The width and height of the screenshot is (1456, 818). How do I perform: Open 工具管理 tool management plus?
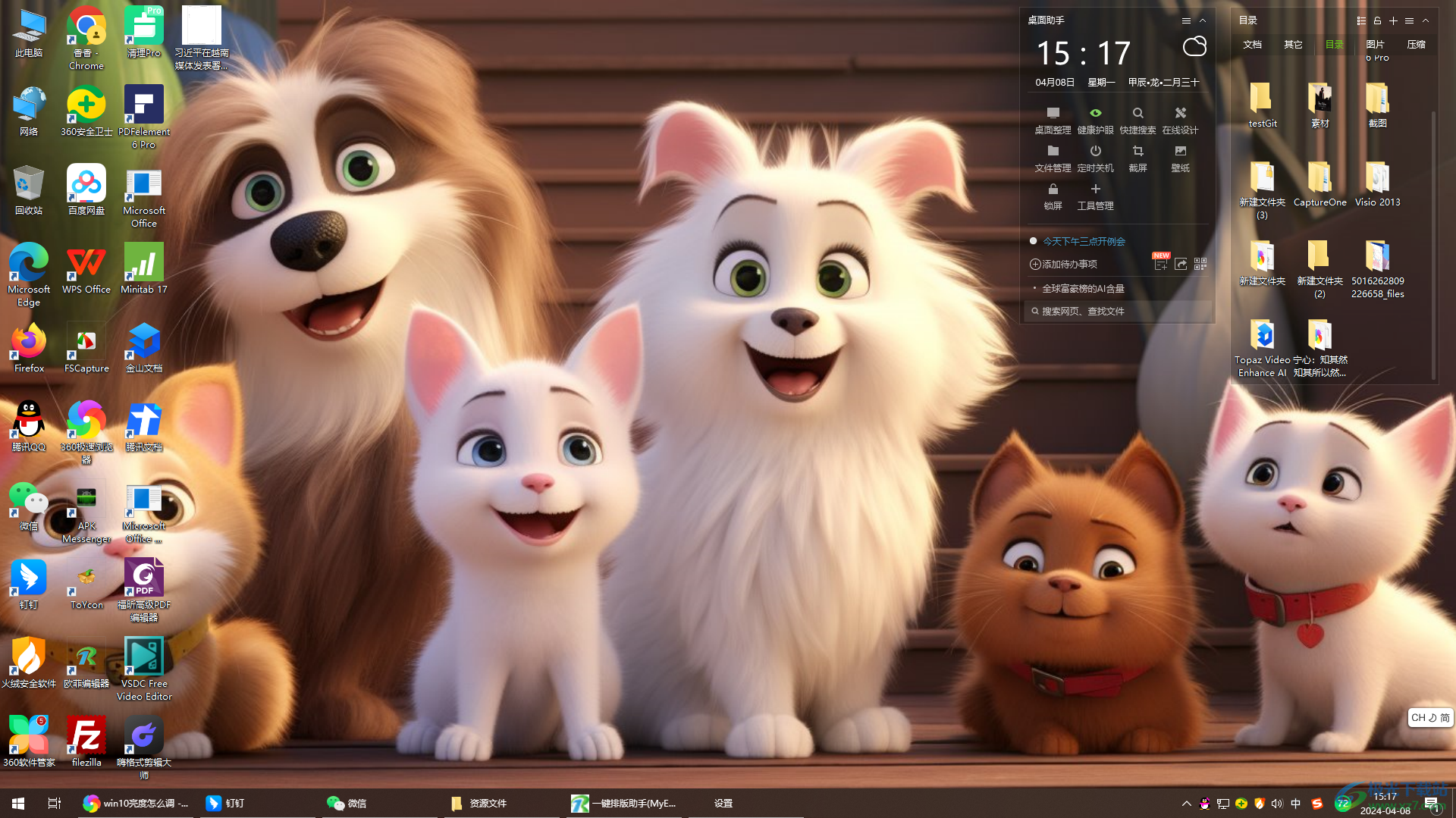(1095, 196)
